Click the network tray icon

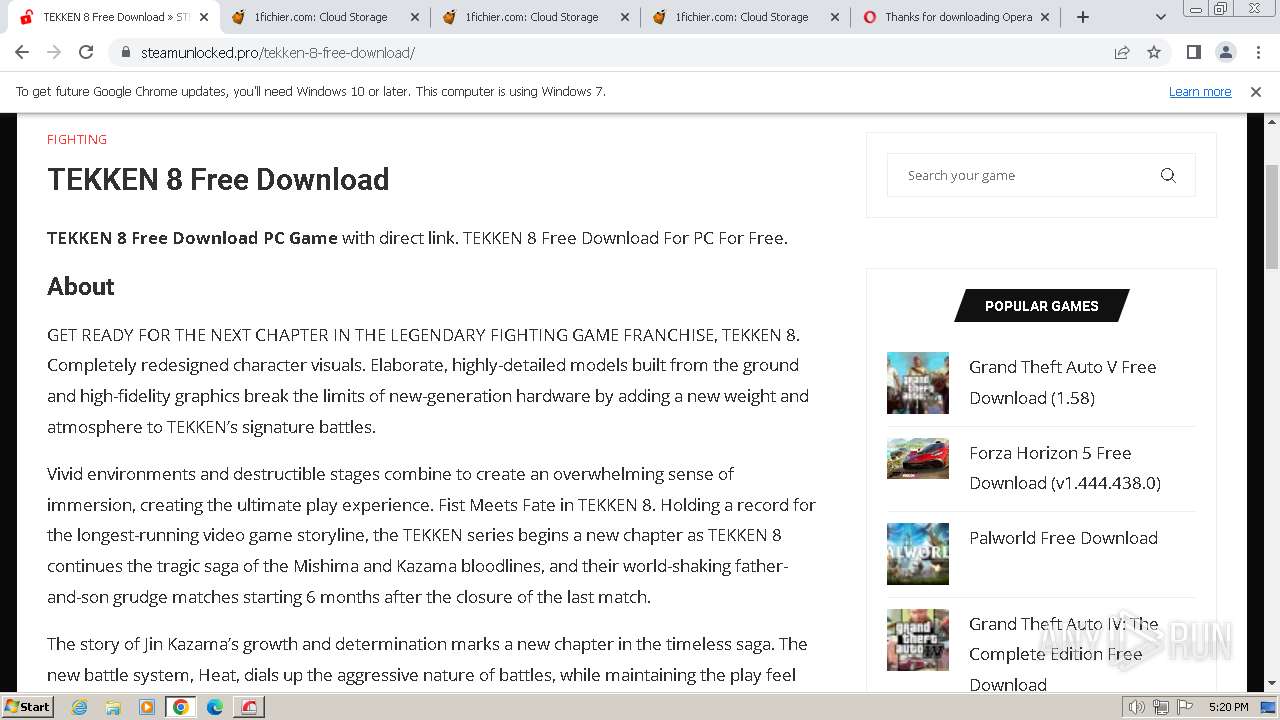(x=1161, y=707)
